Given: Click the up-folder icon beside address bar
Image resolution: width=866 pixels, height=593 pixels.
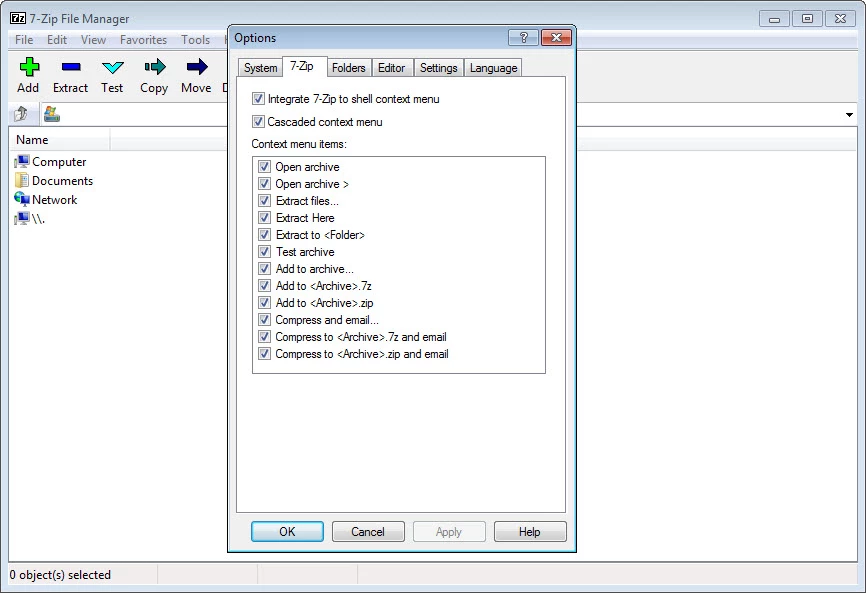Looking at the screenshot, I should [21, 114].
